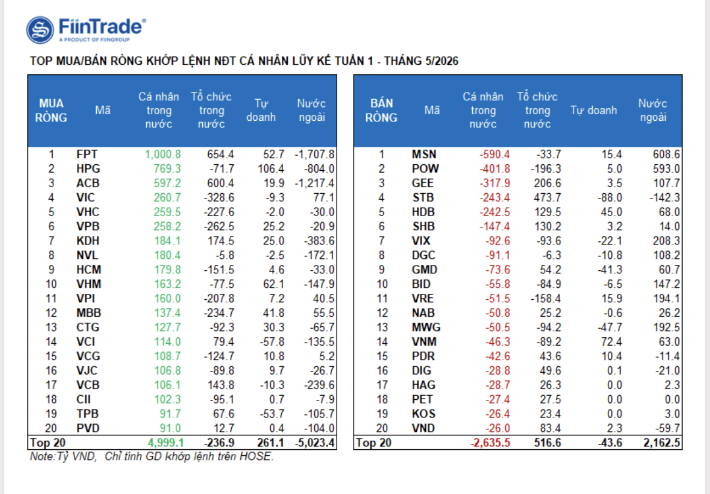Click the Top 20 total in buy table
This screenshot has width=710, height=494.
coord(48,442)
